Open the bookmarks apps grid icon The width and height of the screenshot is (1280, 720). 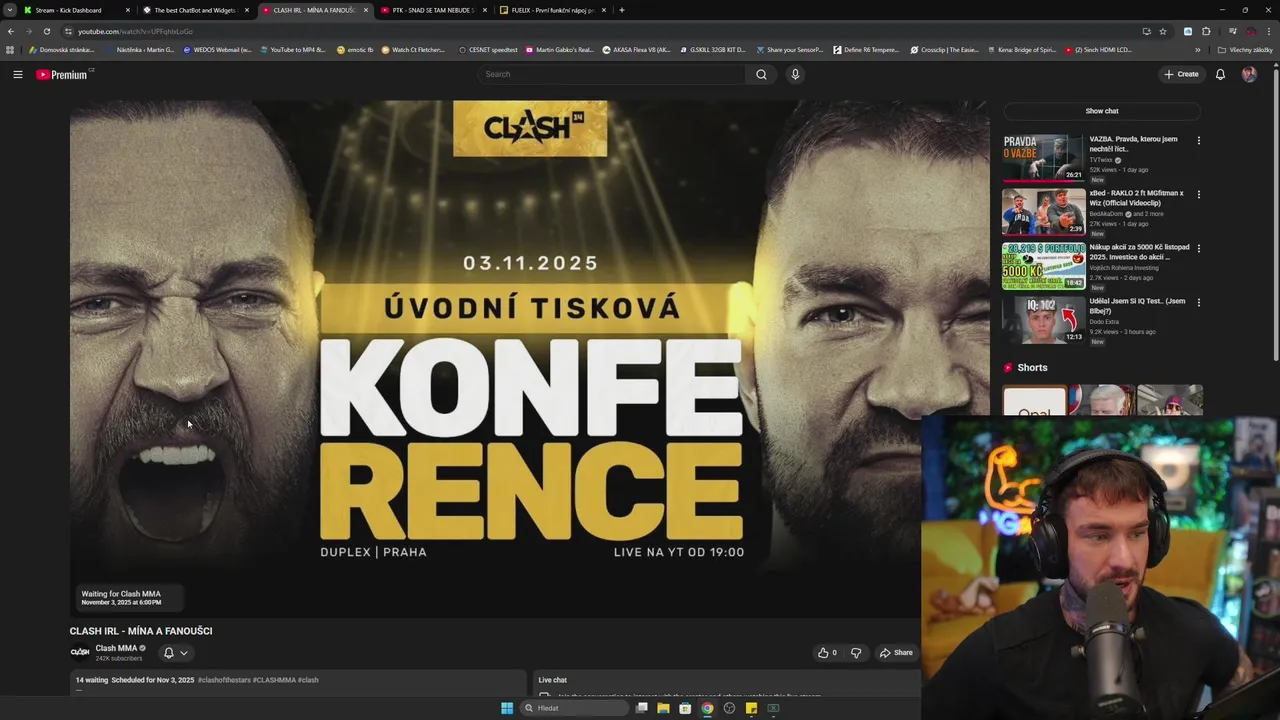(x=10, y=50)
